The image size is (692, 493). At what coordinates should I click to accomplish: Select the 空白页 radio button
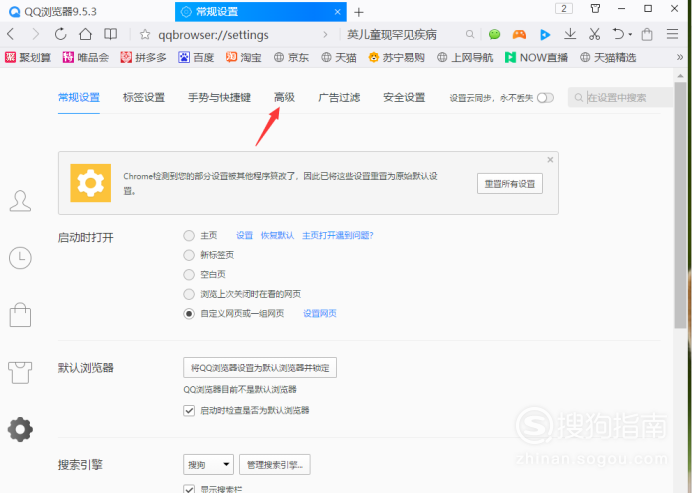pos(189,275)
